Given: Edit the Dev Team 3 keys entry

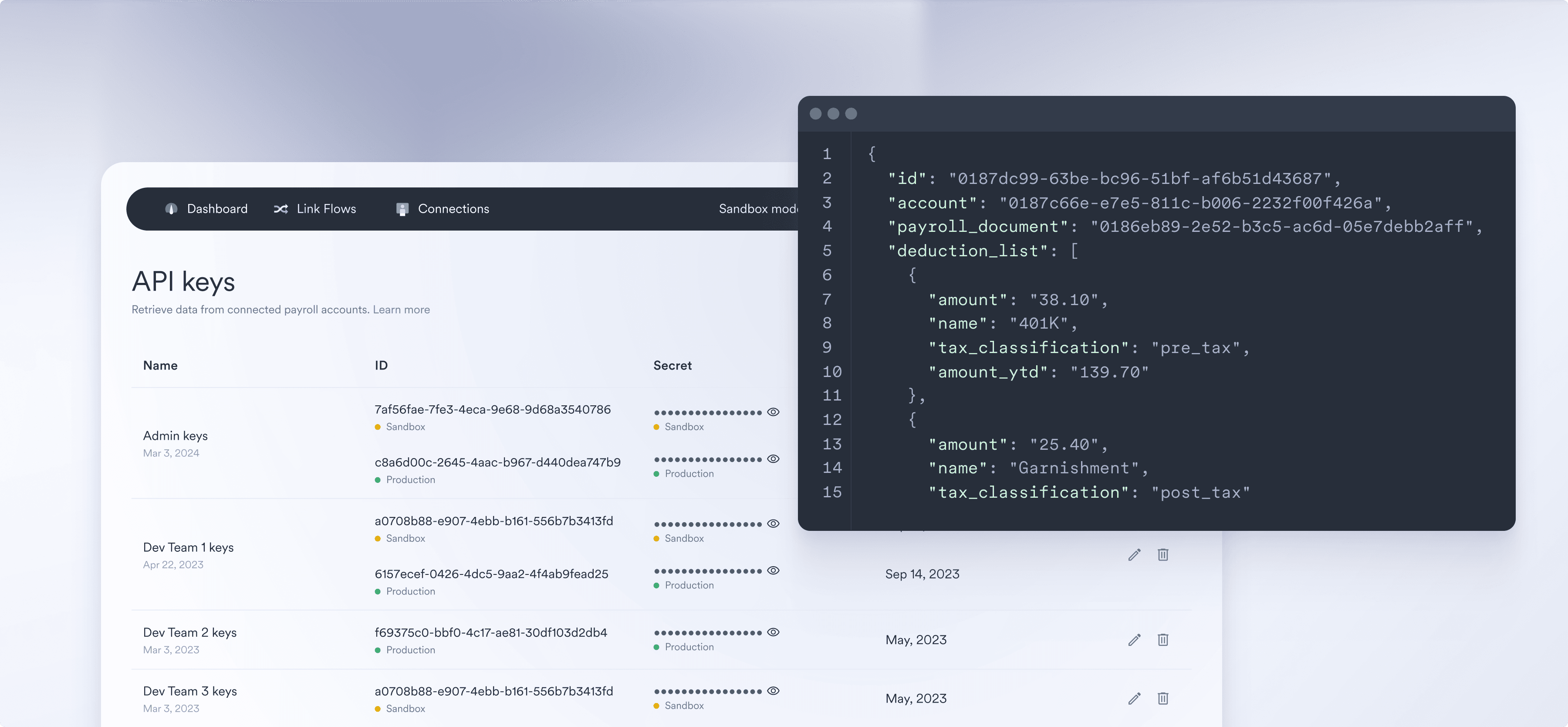Looking at the screenshot, I should click(1134, 698).
